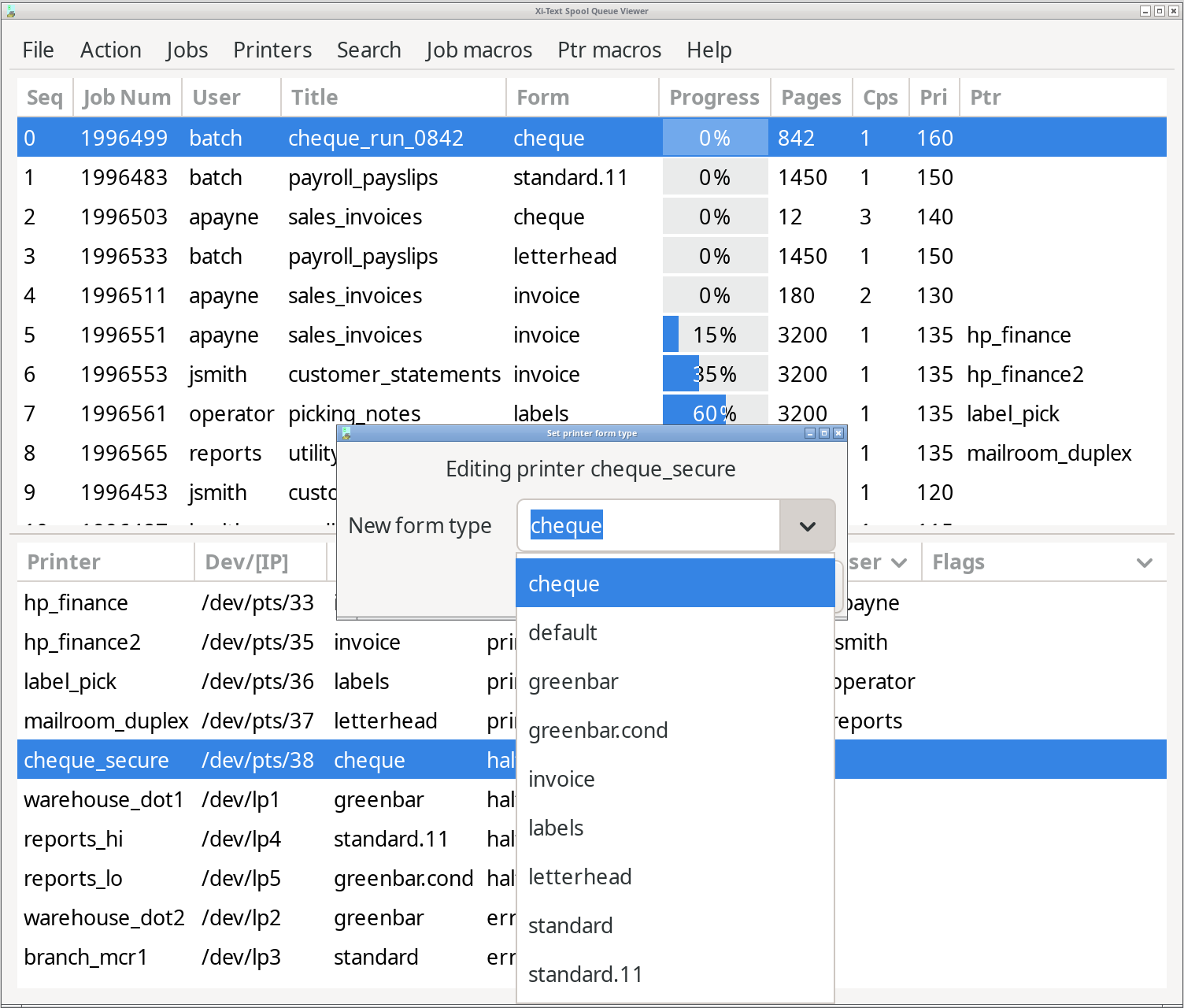Image resolution: width=1184 pixels, height=1008 pixels.
Task: Open the Ptr macros menu
Action: [609, 50]
